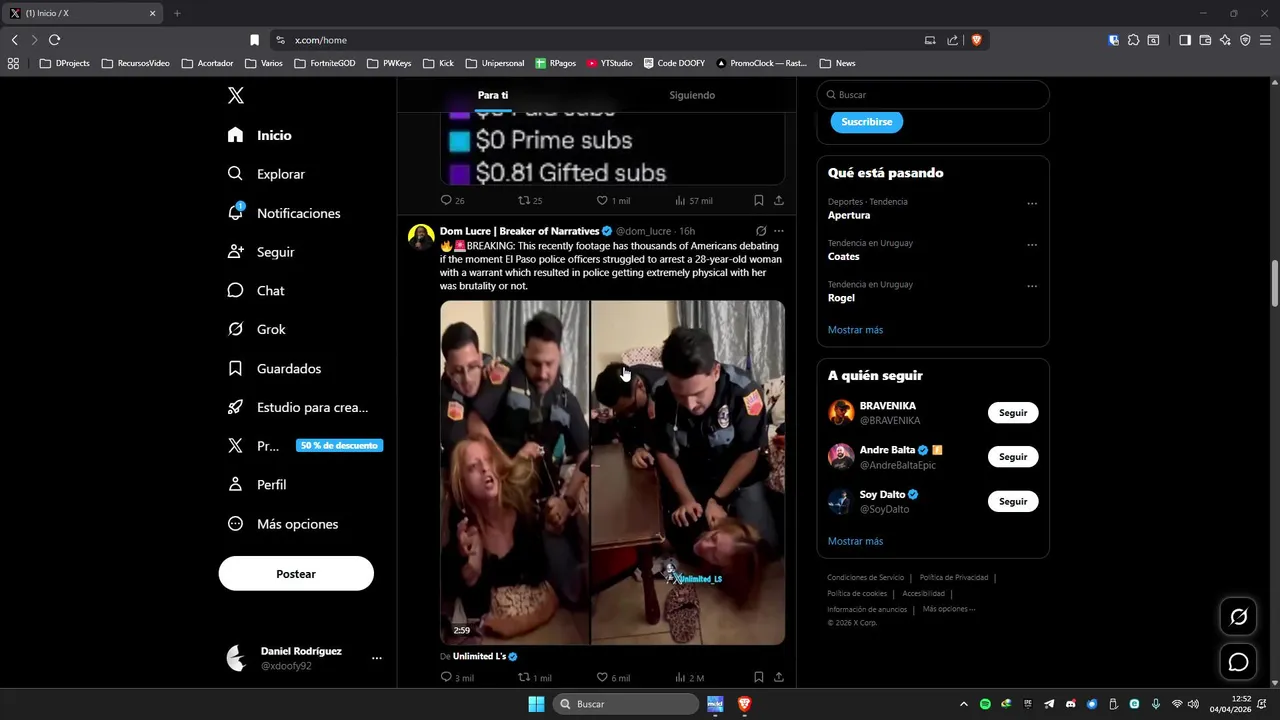This screenshot has height=720, width=1280.
Task: Click the Suscribirse button
Action: pos(867,121)
